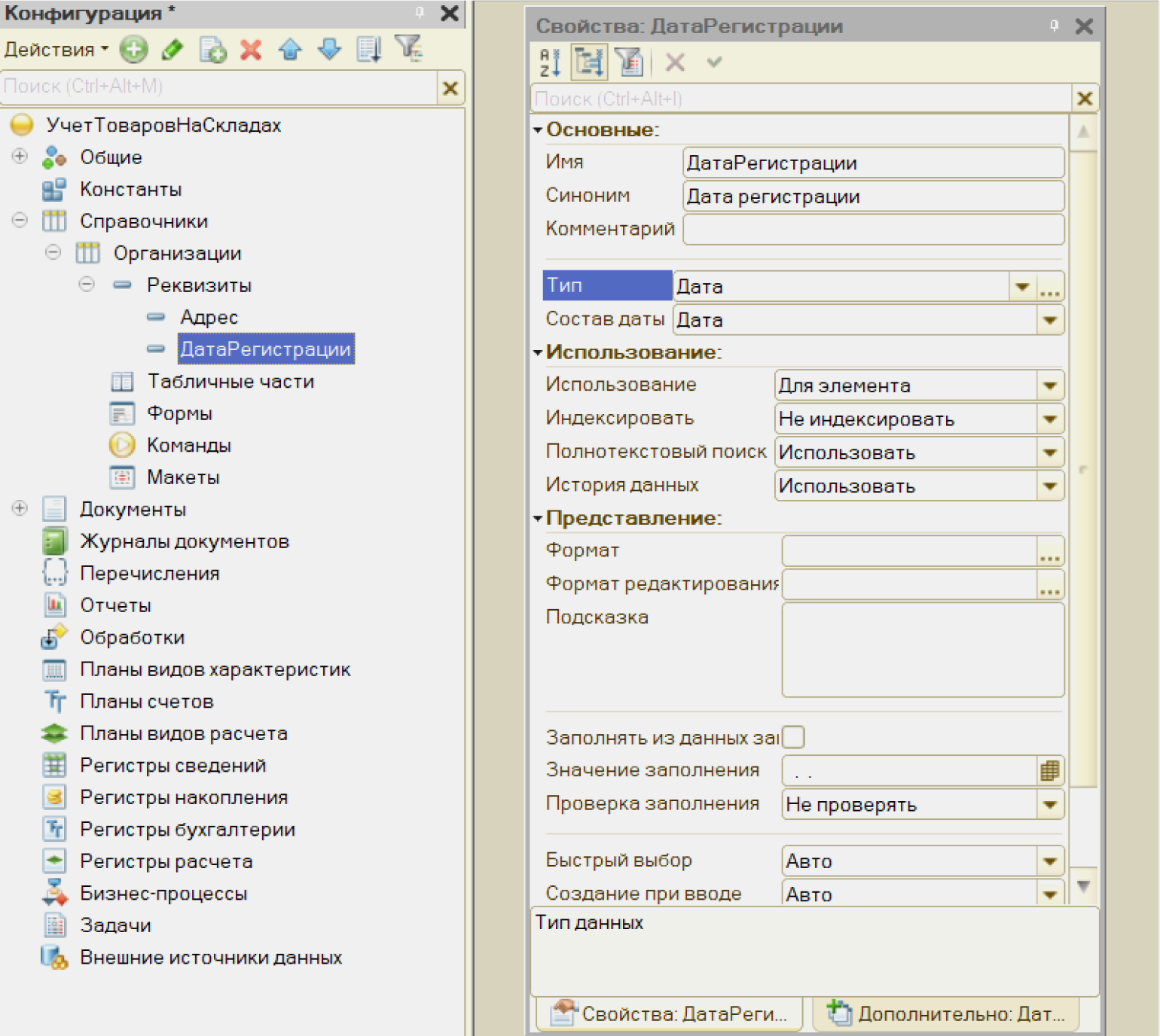Screen dimensions: 1160x1036
Task: Click the filter funnel icon in configuration toolbar
Action: click(408, 48)
